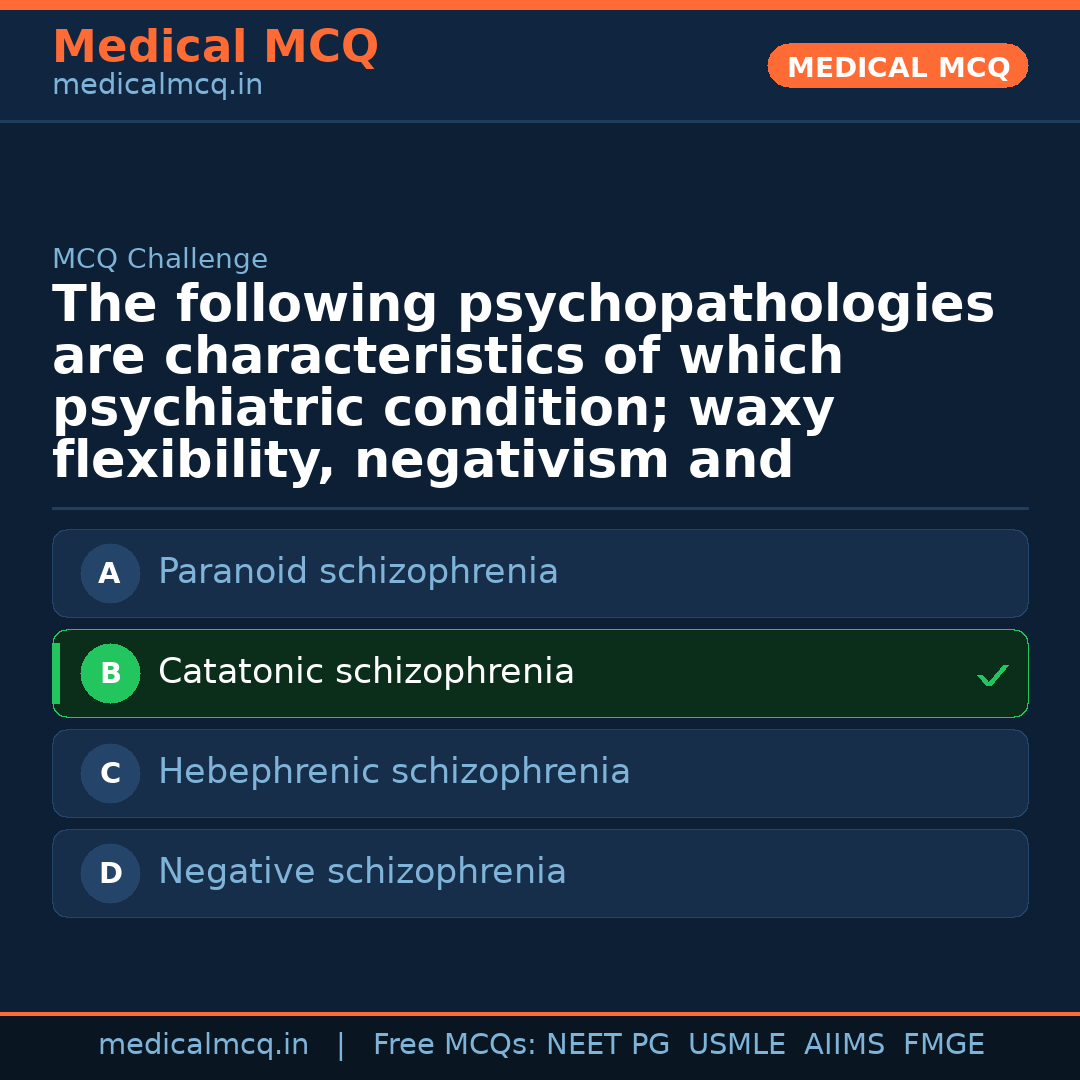This screenshot has height=1080, width=1080.
Task: Click the MCQ Challenge label
Action: [160, 260]
